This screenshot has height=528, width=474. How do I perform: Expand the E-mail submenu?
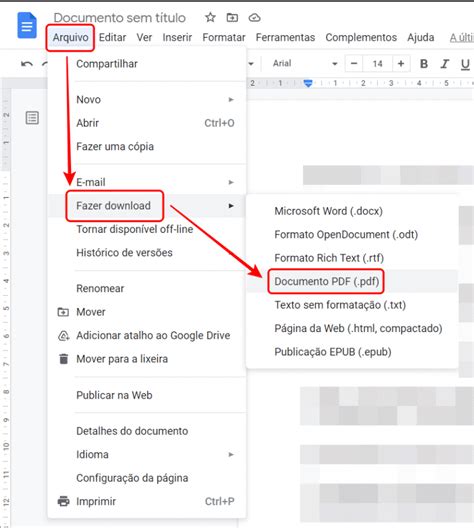point(147,182)
